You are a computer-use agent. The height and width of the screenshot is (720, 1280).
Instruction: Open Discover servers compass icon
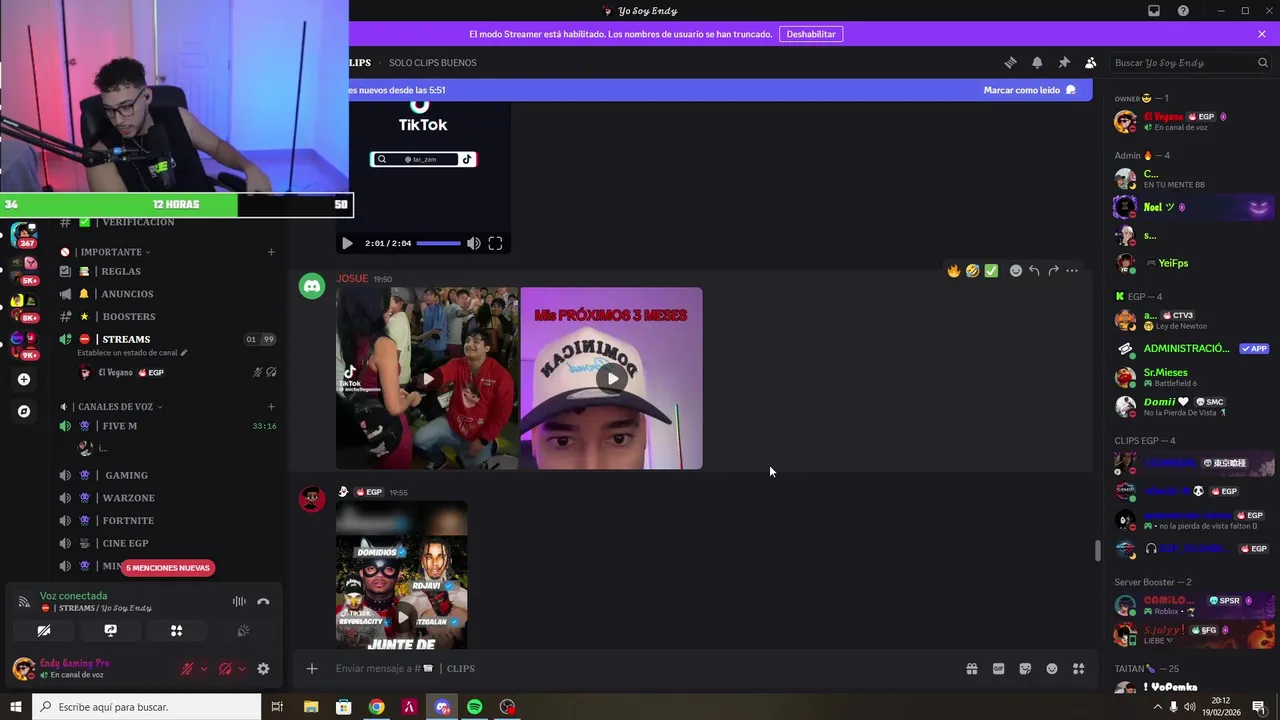[x=24, y=411]
